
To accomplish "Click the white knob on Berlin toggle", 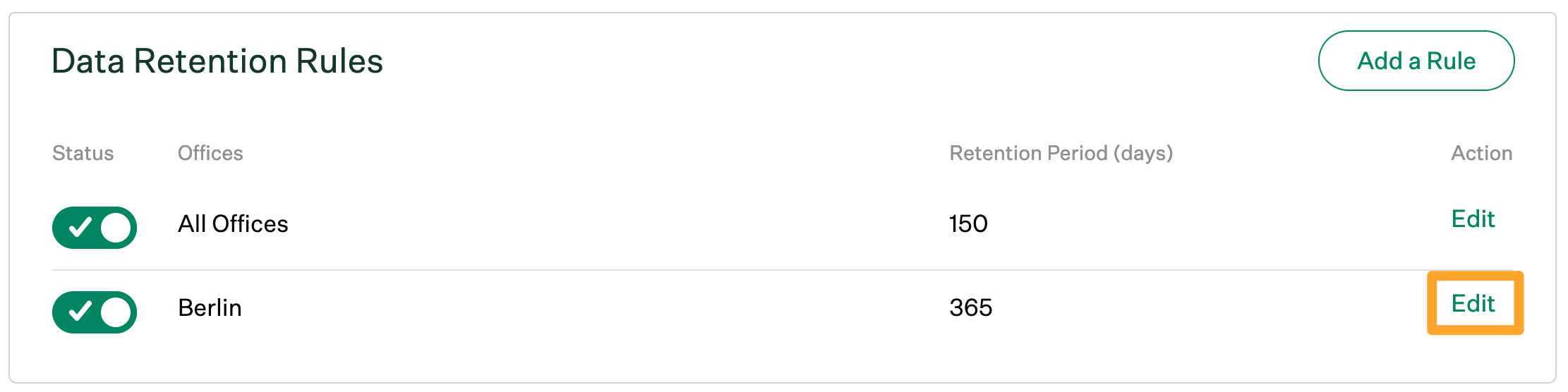I will 116,312.
